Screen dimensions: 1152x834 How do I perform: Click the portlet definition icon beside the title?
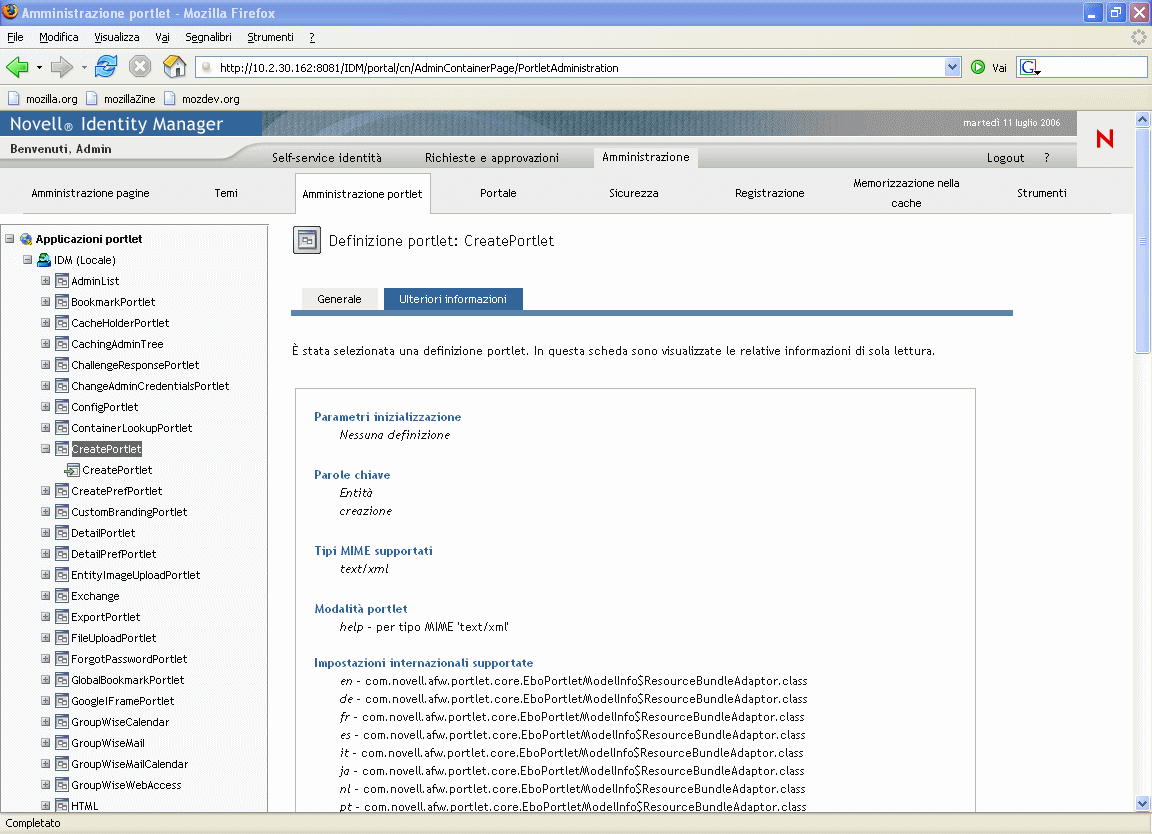(306, 240)
